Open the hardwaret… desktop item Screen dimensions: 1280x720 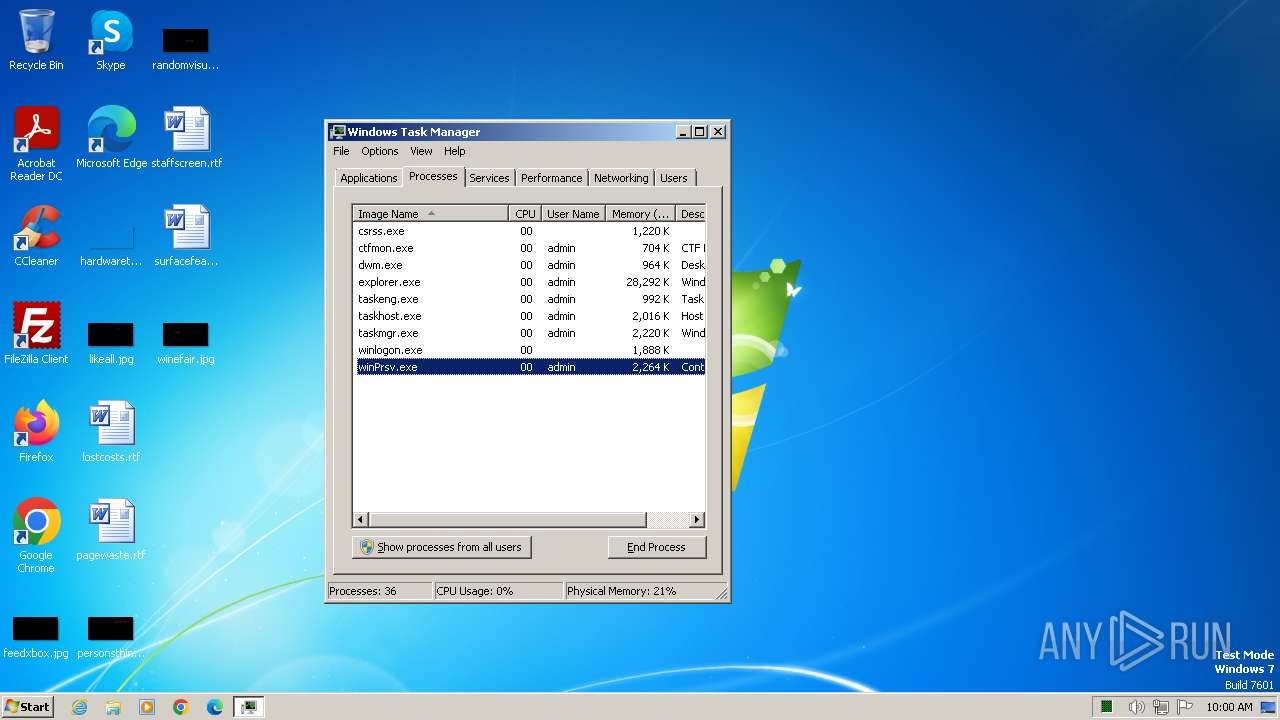(x=111, y=245)
